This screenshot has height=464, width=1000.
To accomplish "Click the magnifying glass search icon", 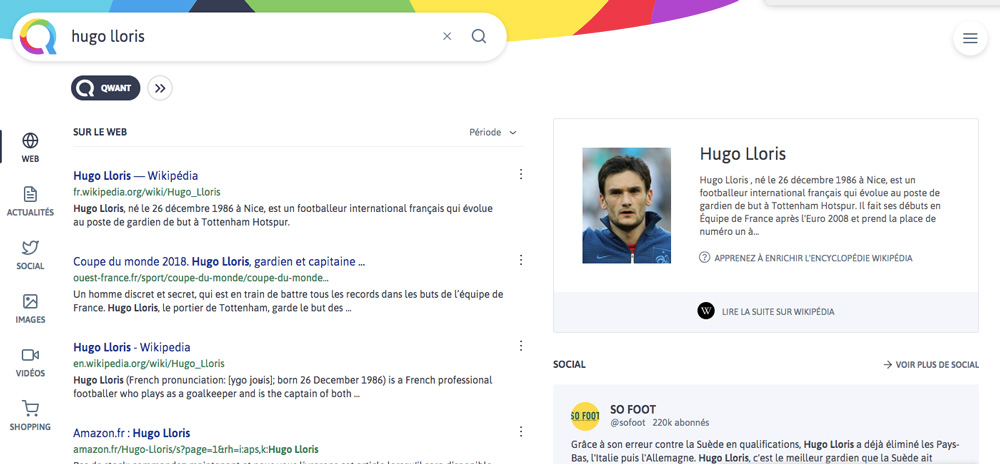I will [x=479, y=37].
